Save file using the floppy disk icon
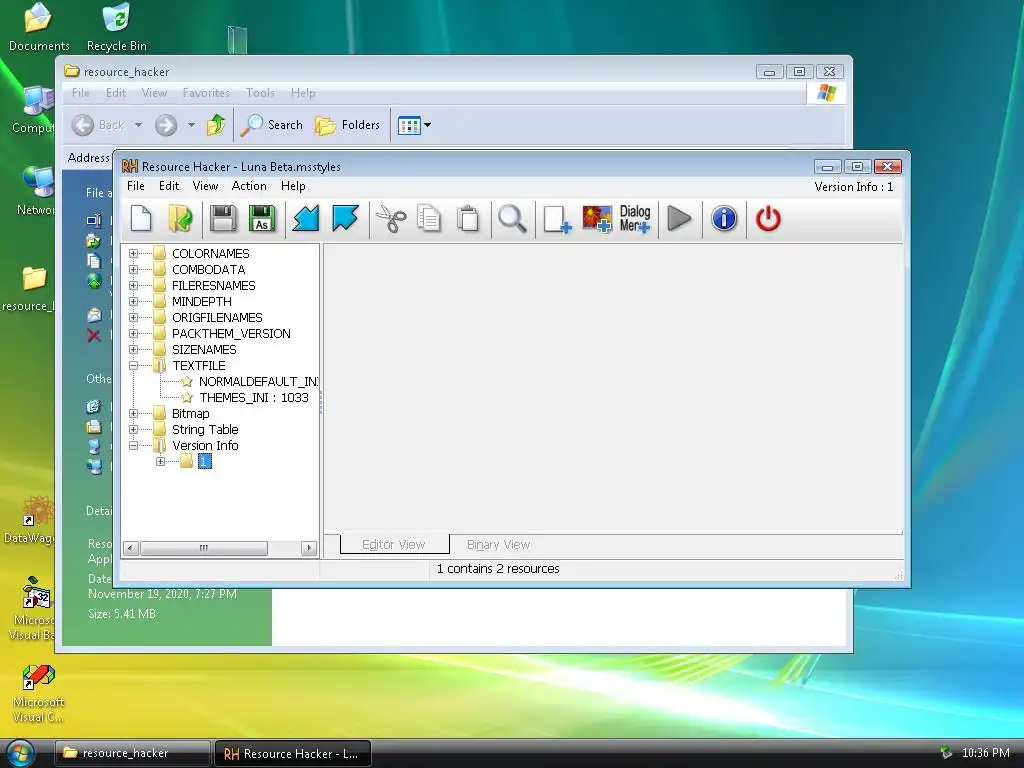1024x768 pixels. (x=223, y=219)
